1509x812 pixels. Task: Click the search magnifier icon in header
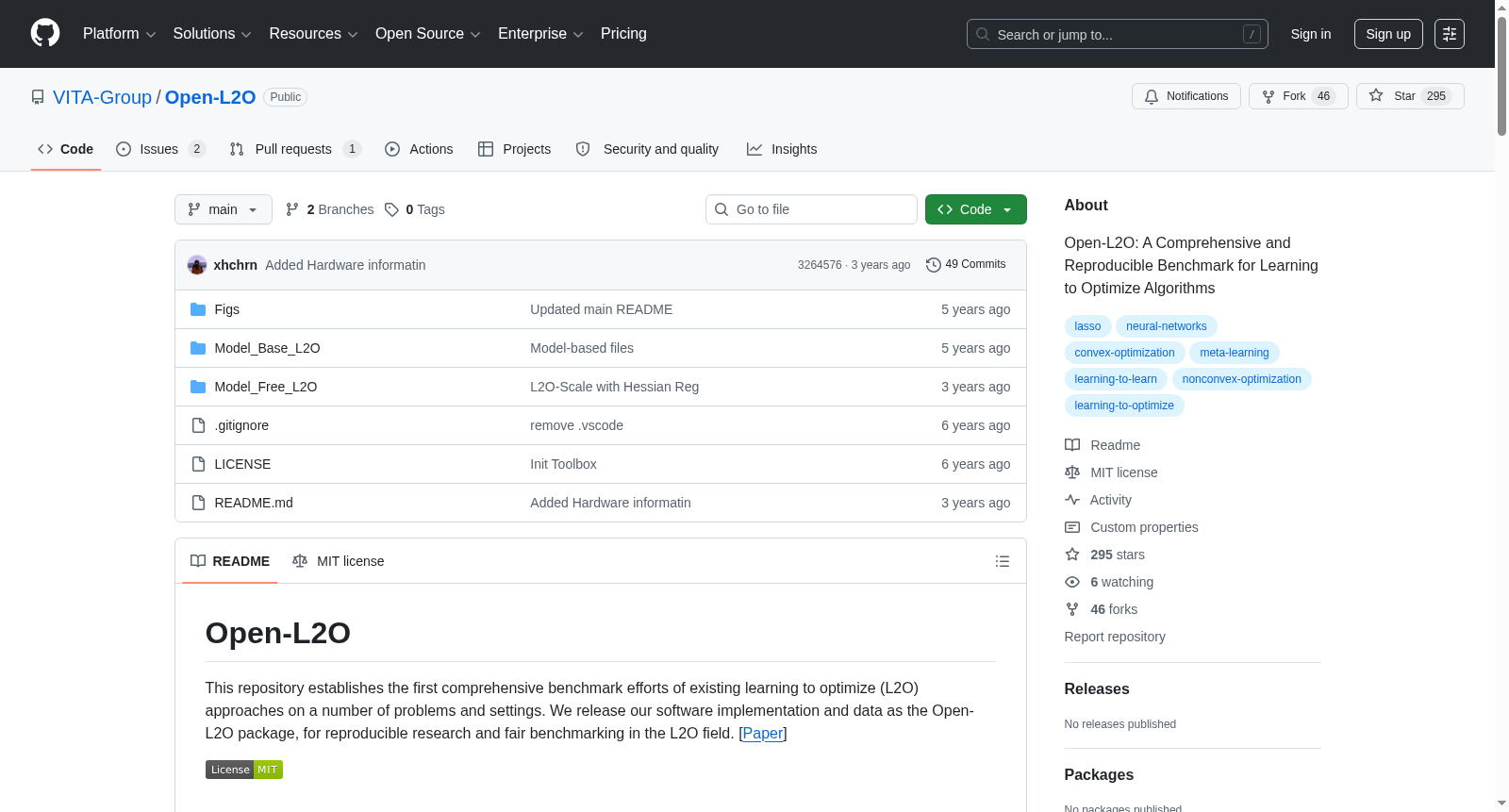983,34
